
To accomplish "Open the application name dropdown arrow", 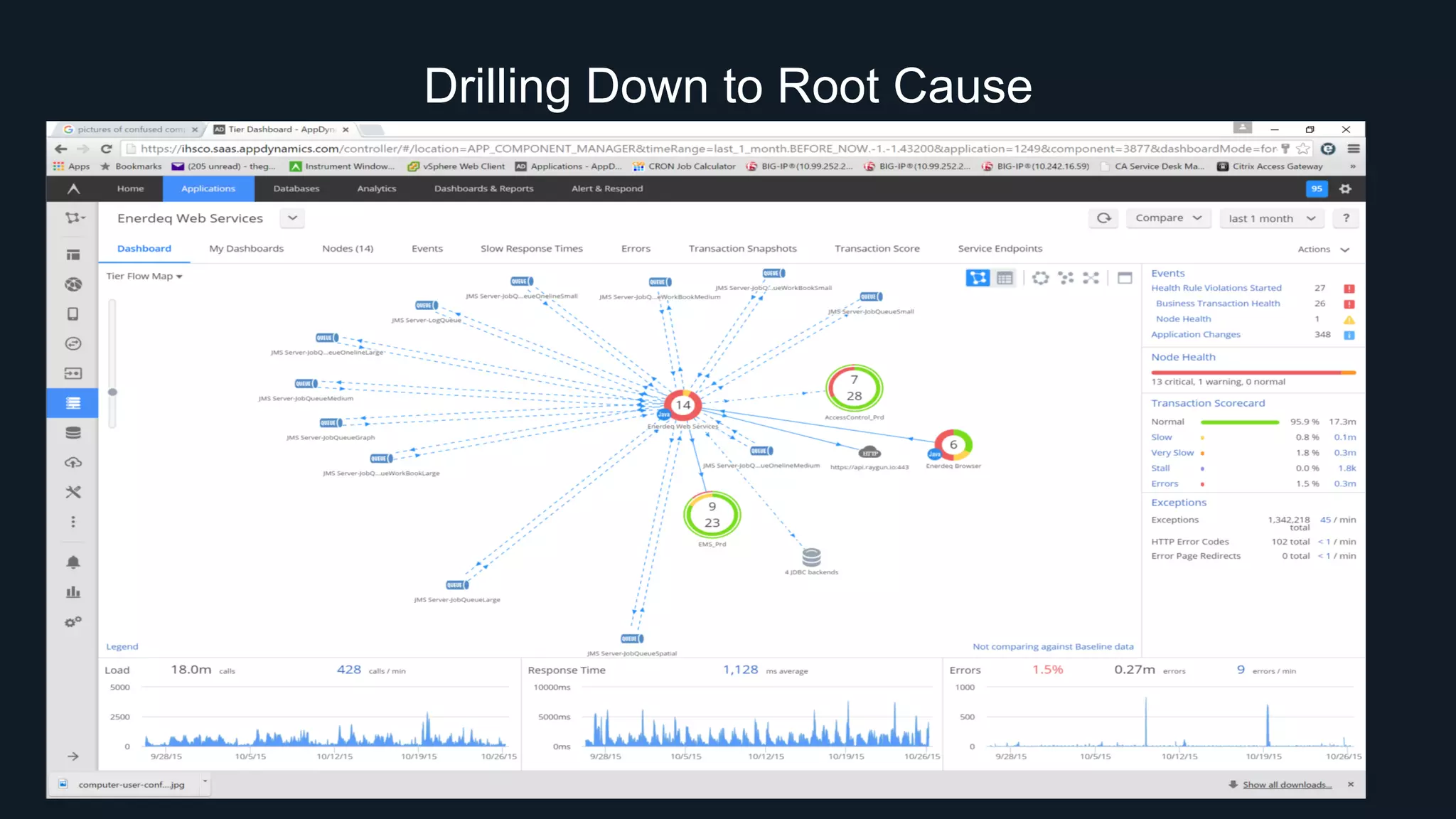I will [292, 218].
